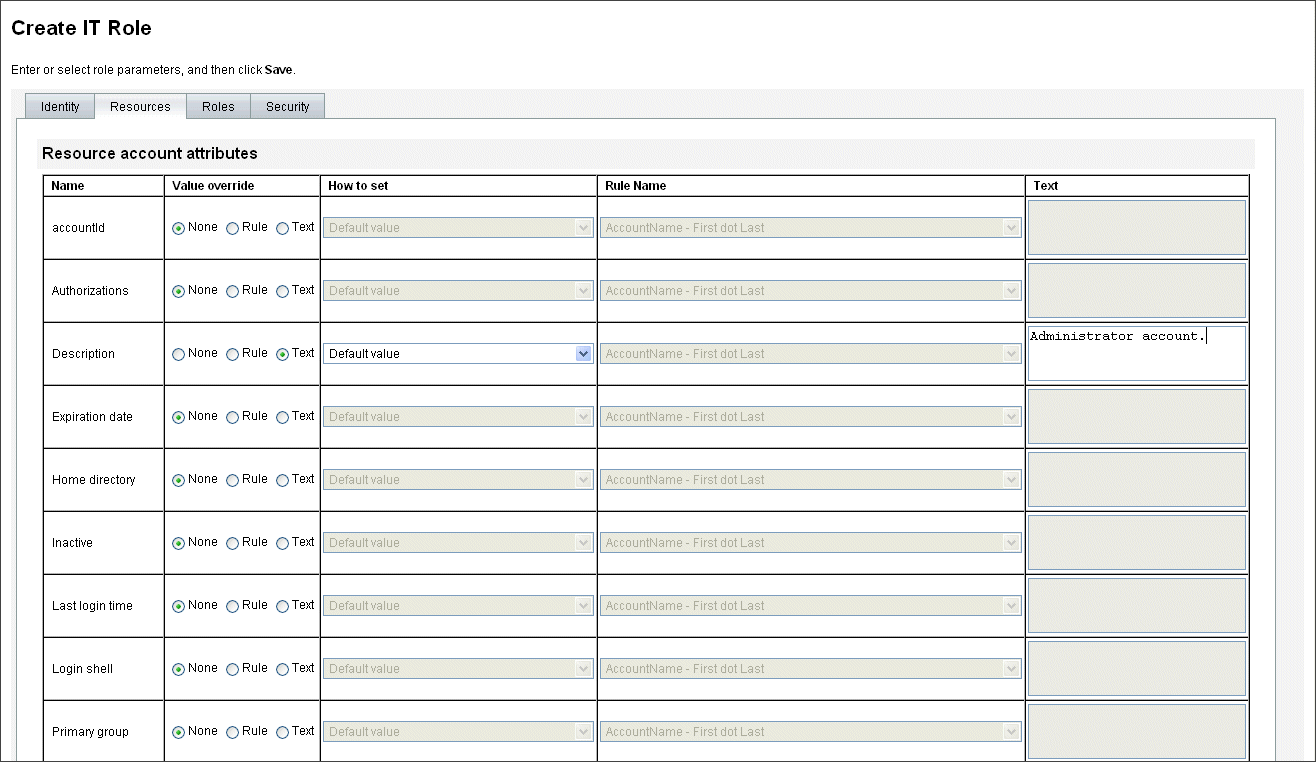Select Rule override for Login shell
This screenshot has height=762, width=1316.
pyautogui.click(x=233, y=669)
